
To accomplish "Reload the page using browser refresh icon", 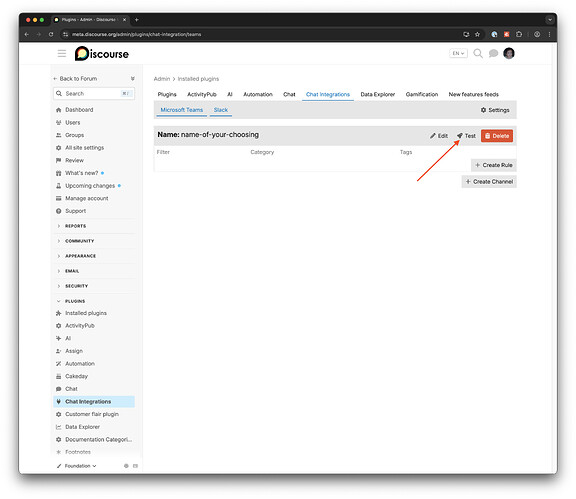I will point(51,34).
